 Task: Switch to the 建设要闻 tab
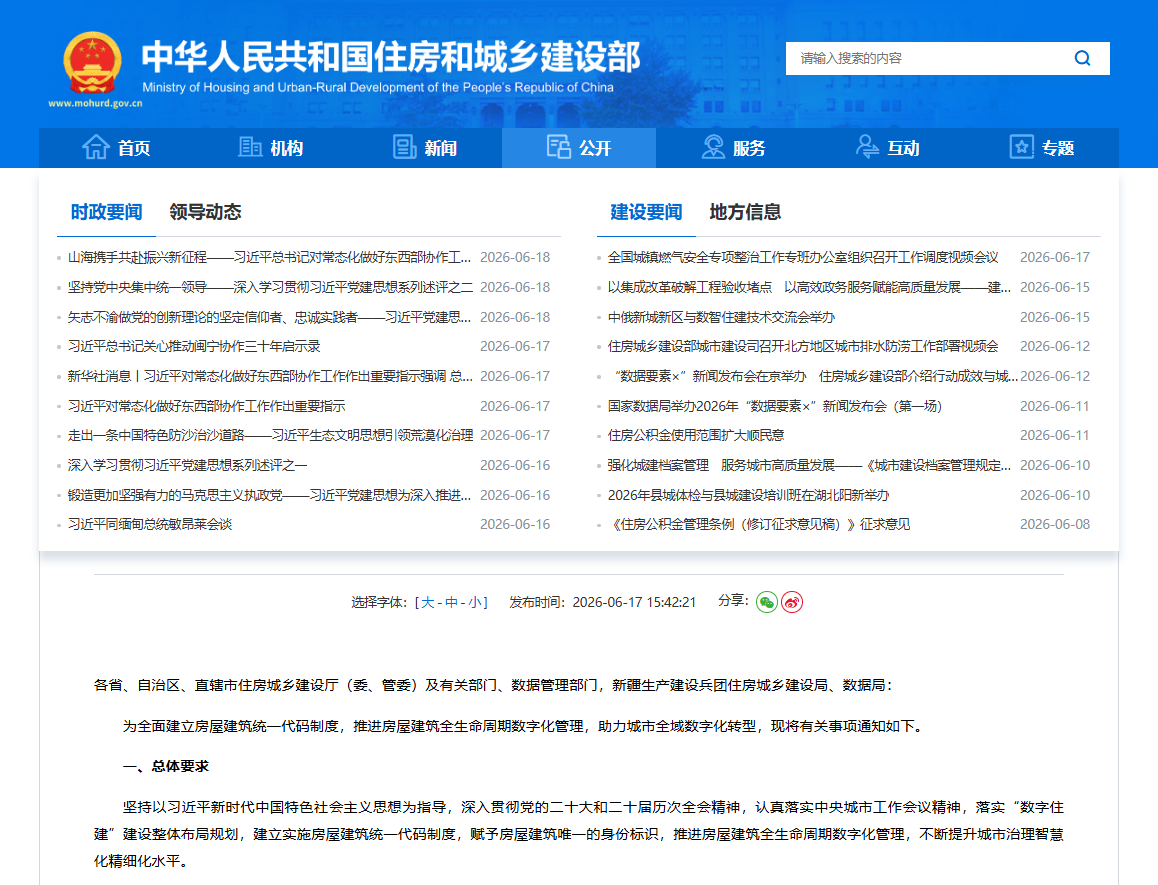click(646, 212)
